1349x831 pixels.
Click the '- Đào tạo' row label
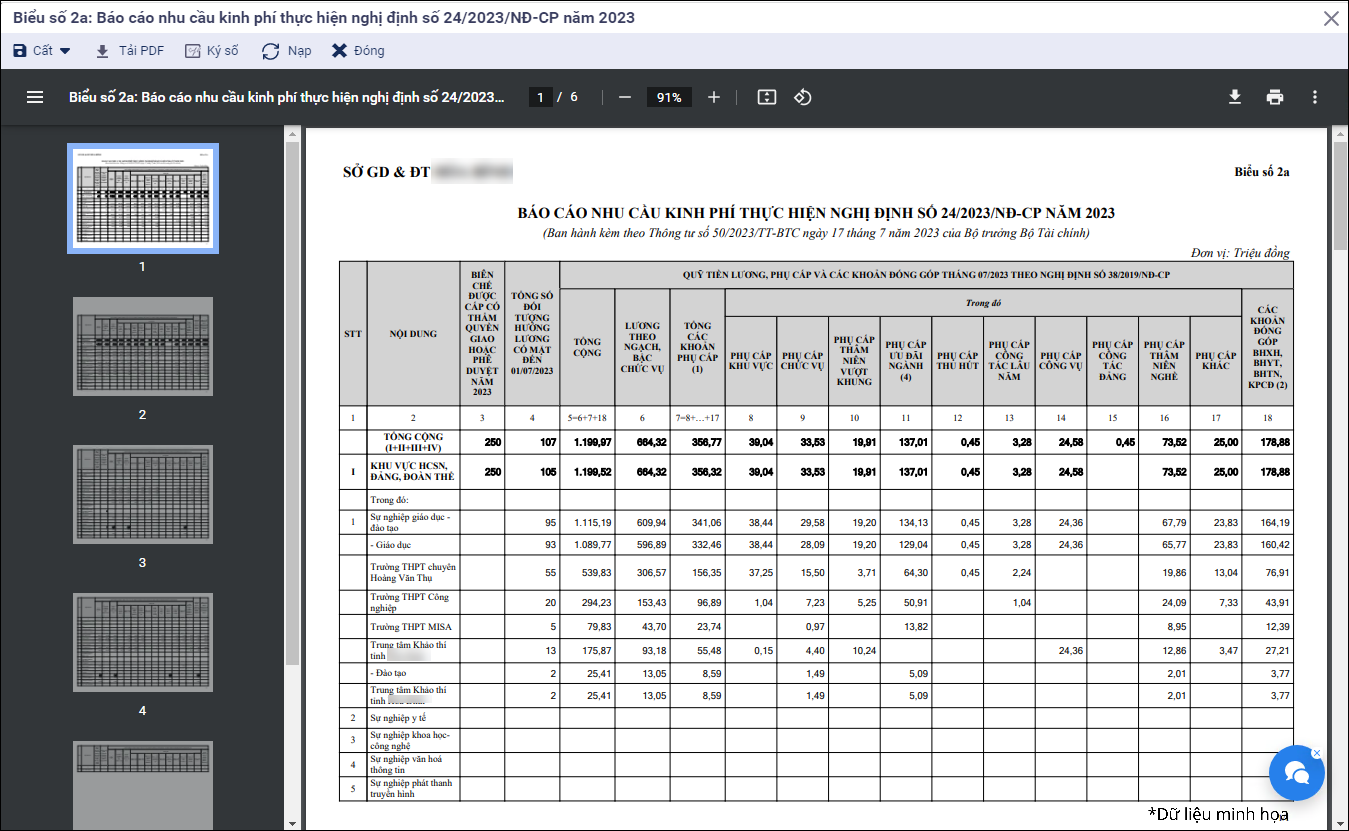pos(389,673)
